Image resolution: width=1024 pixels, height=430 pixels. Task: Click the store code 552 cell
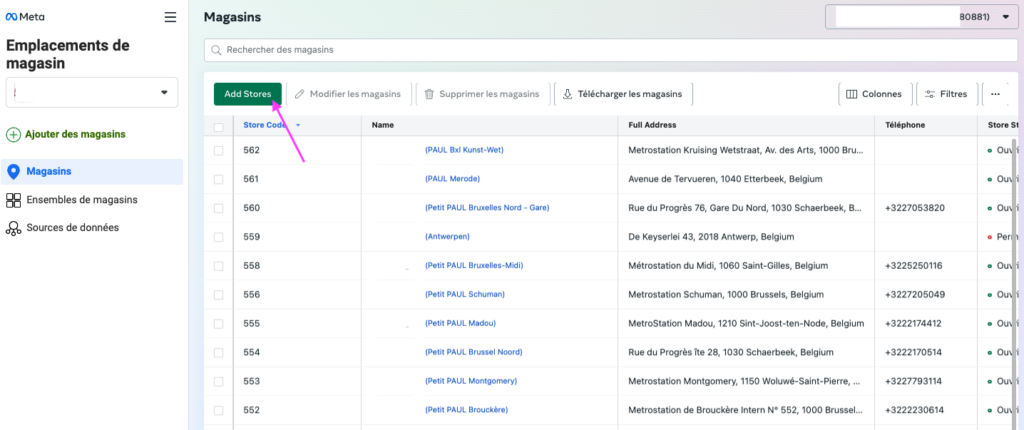(251, 410)
